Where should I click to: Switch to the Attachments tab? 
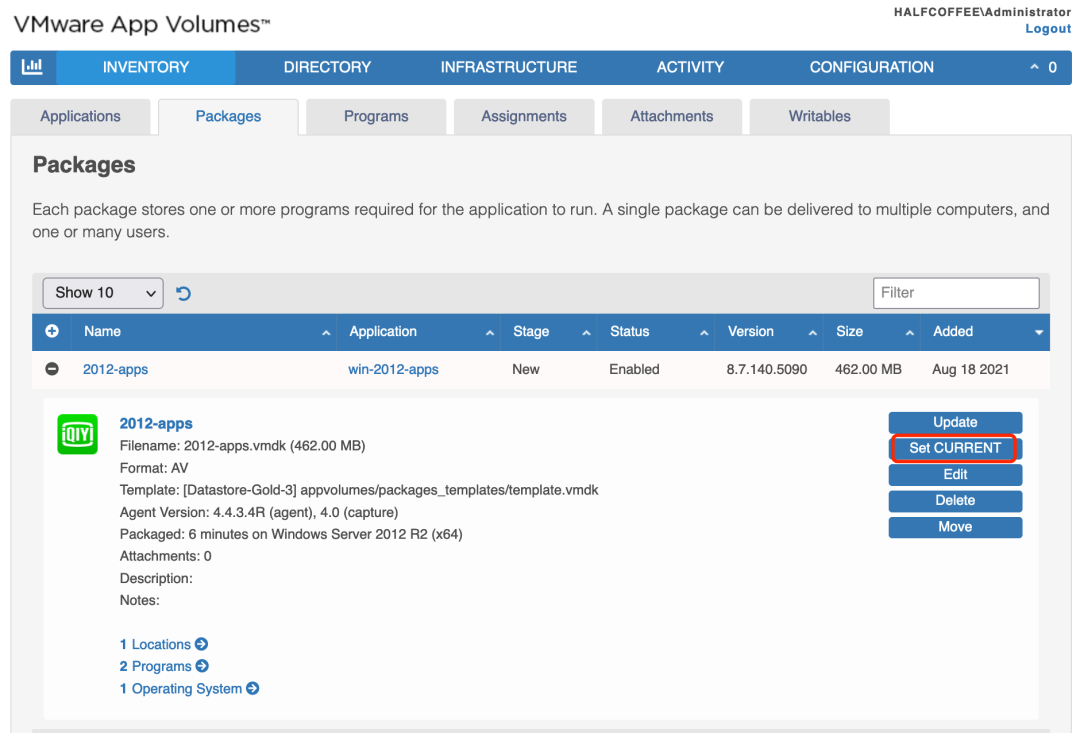point(672,116)
